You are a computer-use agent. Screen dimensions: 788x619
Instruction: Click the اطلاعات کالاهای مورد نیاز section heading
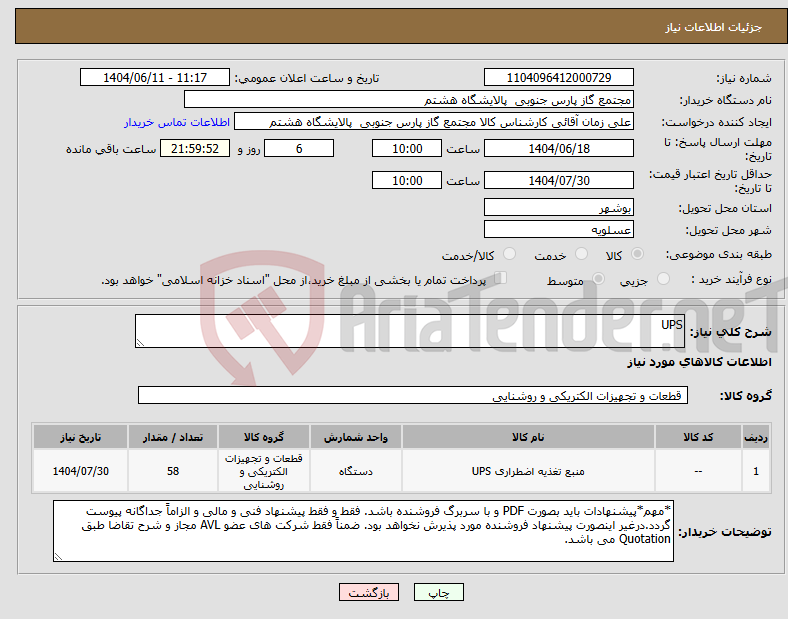click(699, 362)
